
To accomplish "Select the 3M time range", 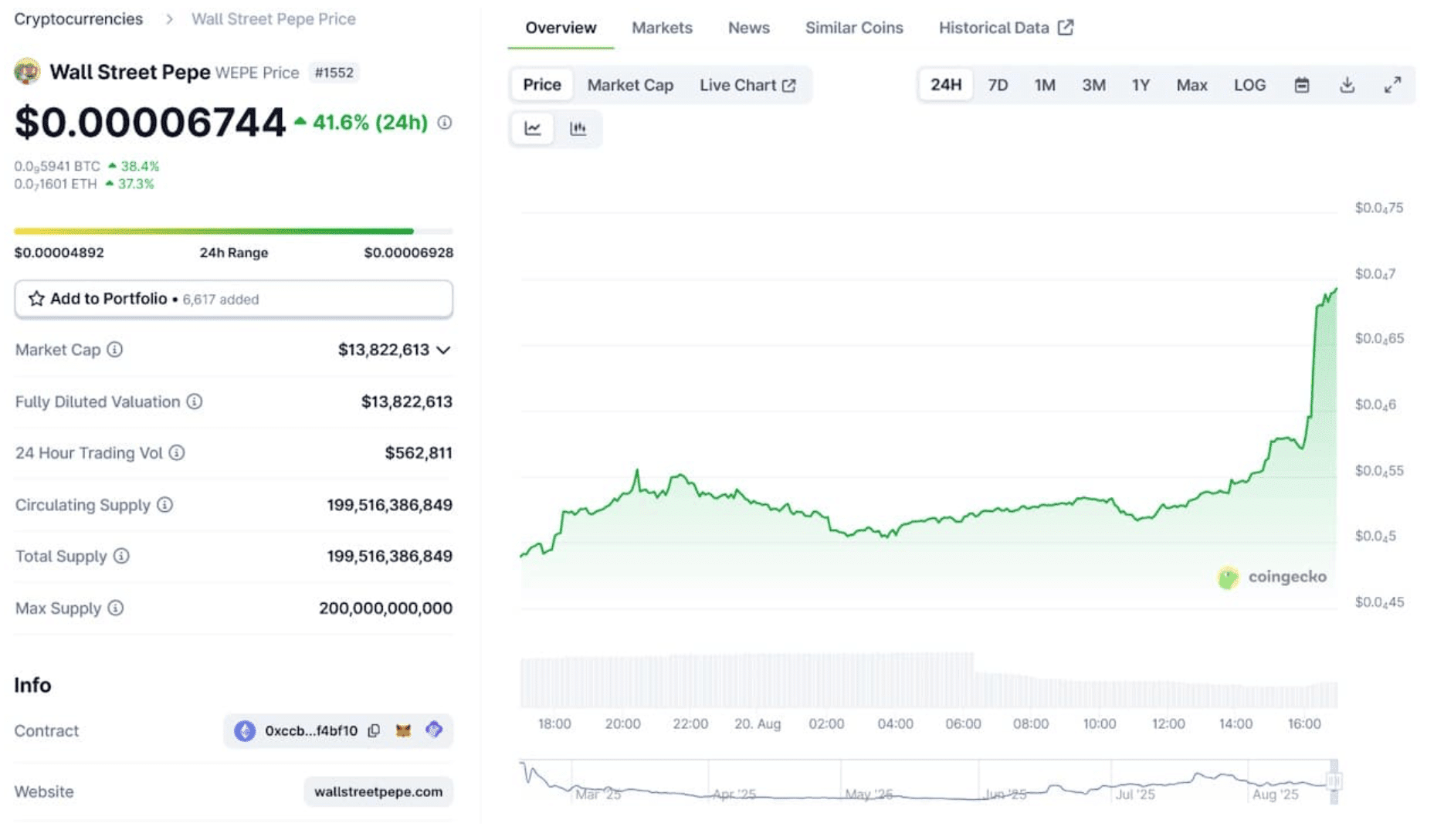I will [1093, 85].
